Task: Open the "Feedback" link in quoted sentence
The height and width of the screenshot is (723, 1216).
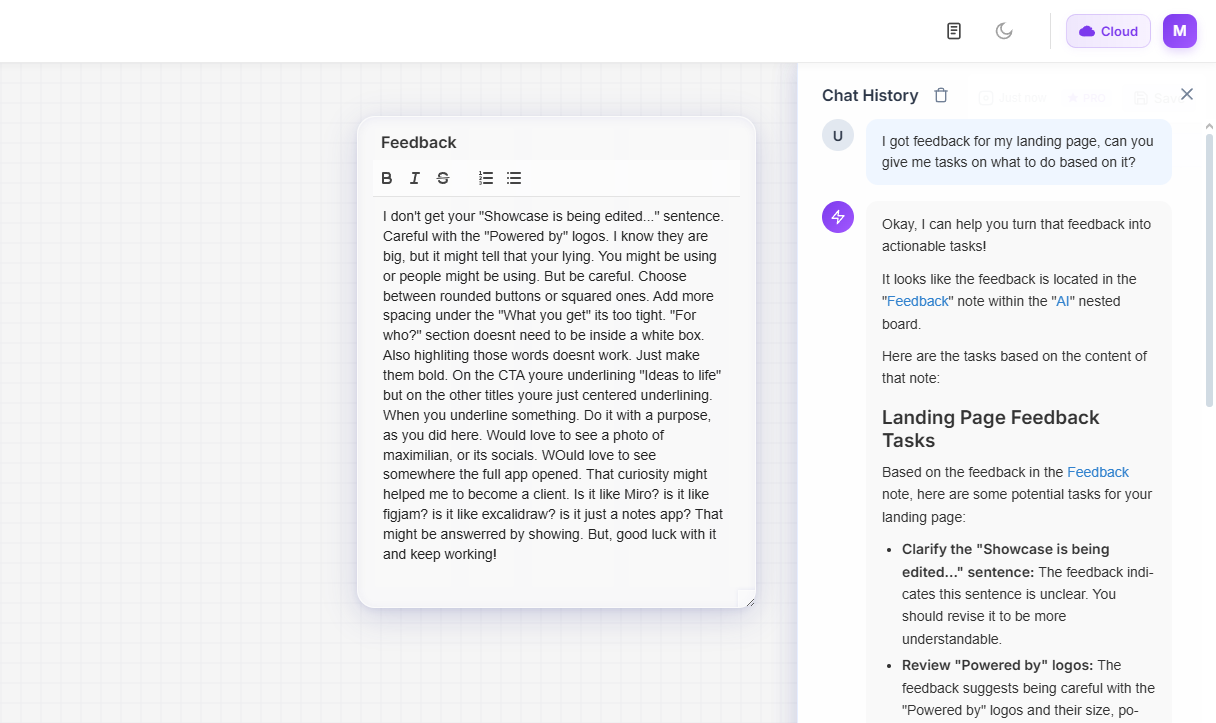Action: point(918,301)
